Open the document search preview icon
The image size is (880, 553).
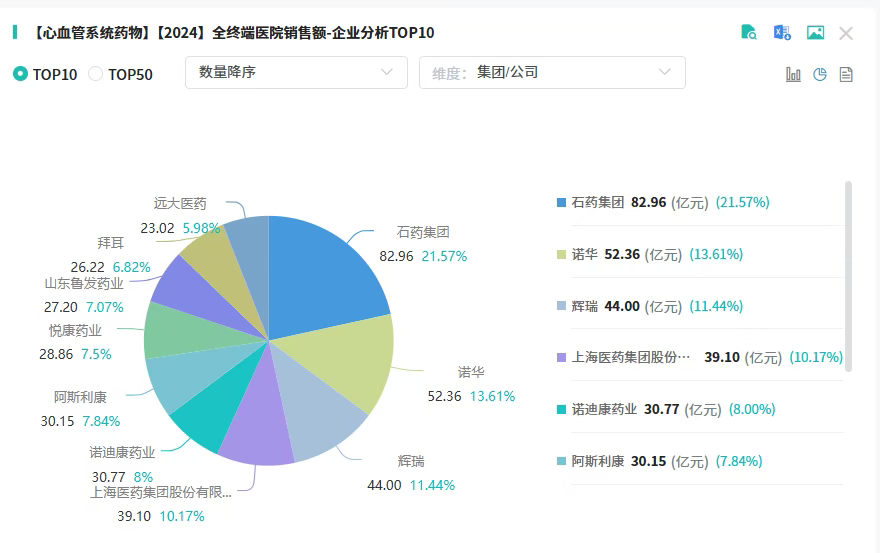(x=749, y=33)
